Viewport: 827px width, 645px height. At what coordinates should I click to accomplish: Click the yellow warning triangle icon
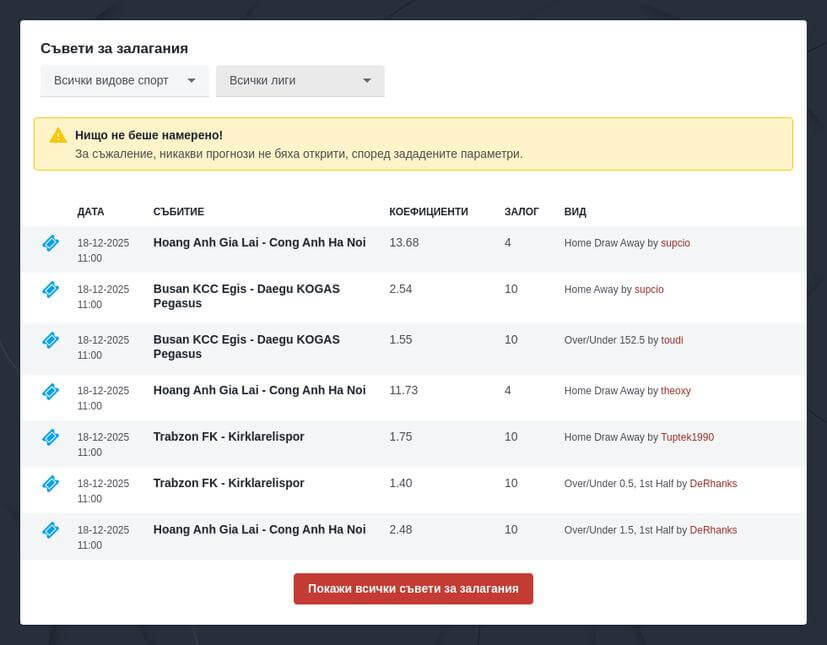pyautogui.click(x=58, y=135)
